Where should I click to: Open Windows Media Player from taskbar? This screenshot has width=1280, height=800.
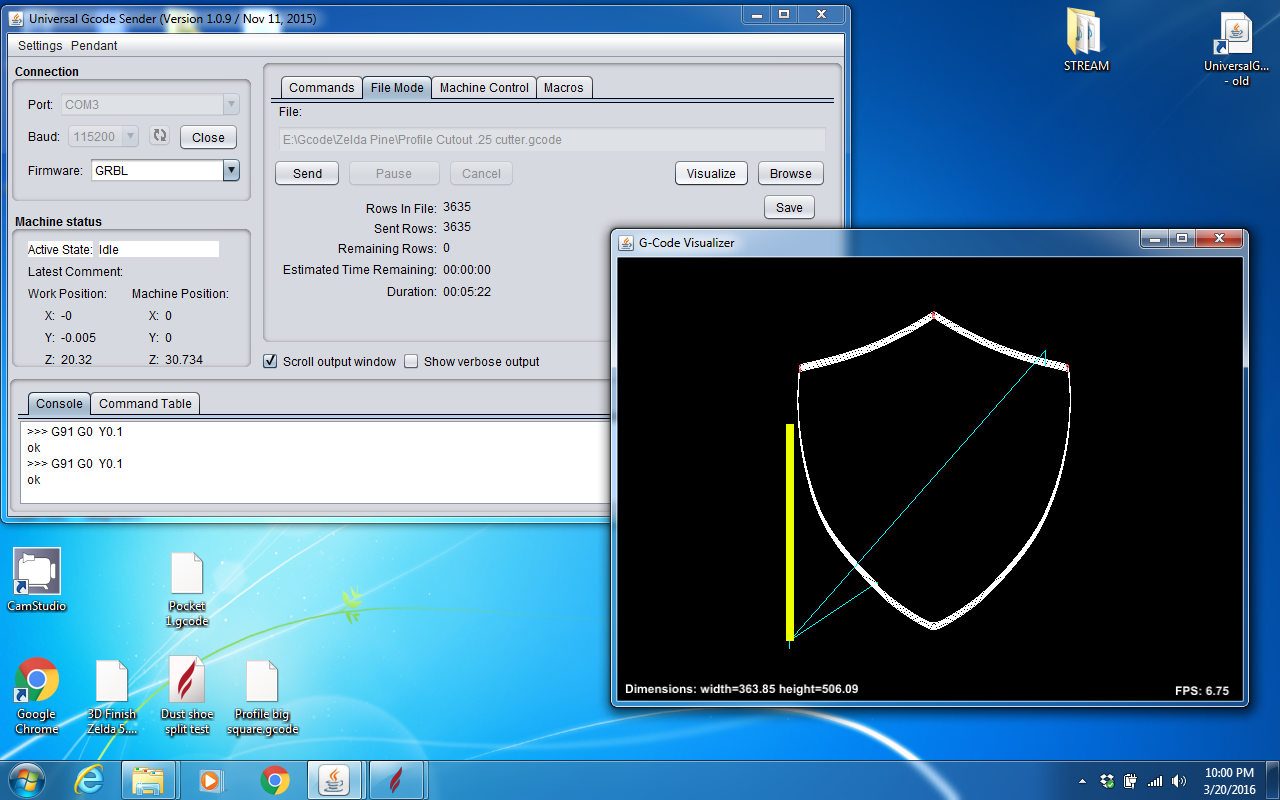[x=211, y=780]
